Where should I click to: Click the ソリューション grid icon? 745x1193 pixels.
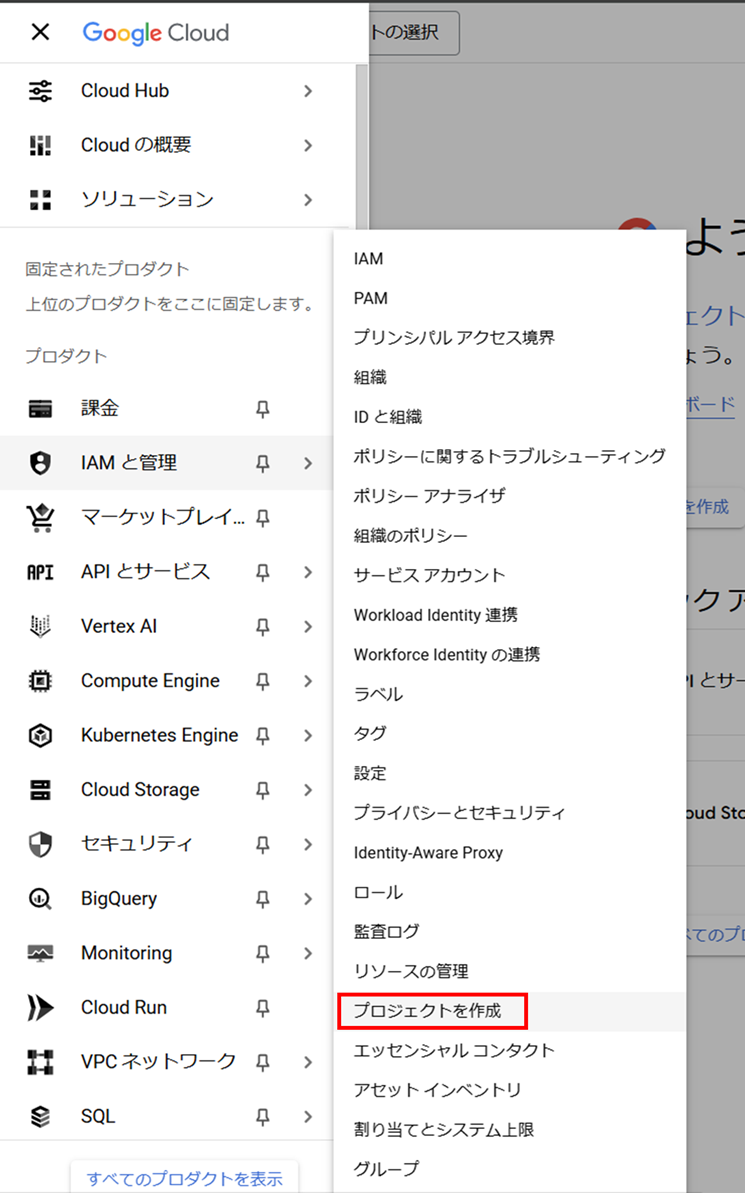pyautogui.click(x=40, y=199)
